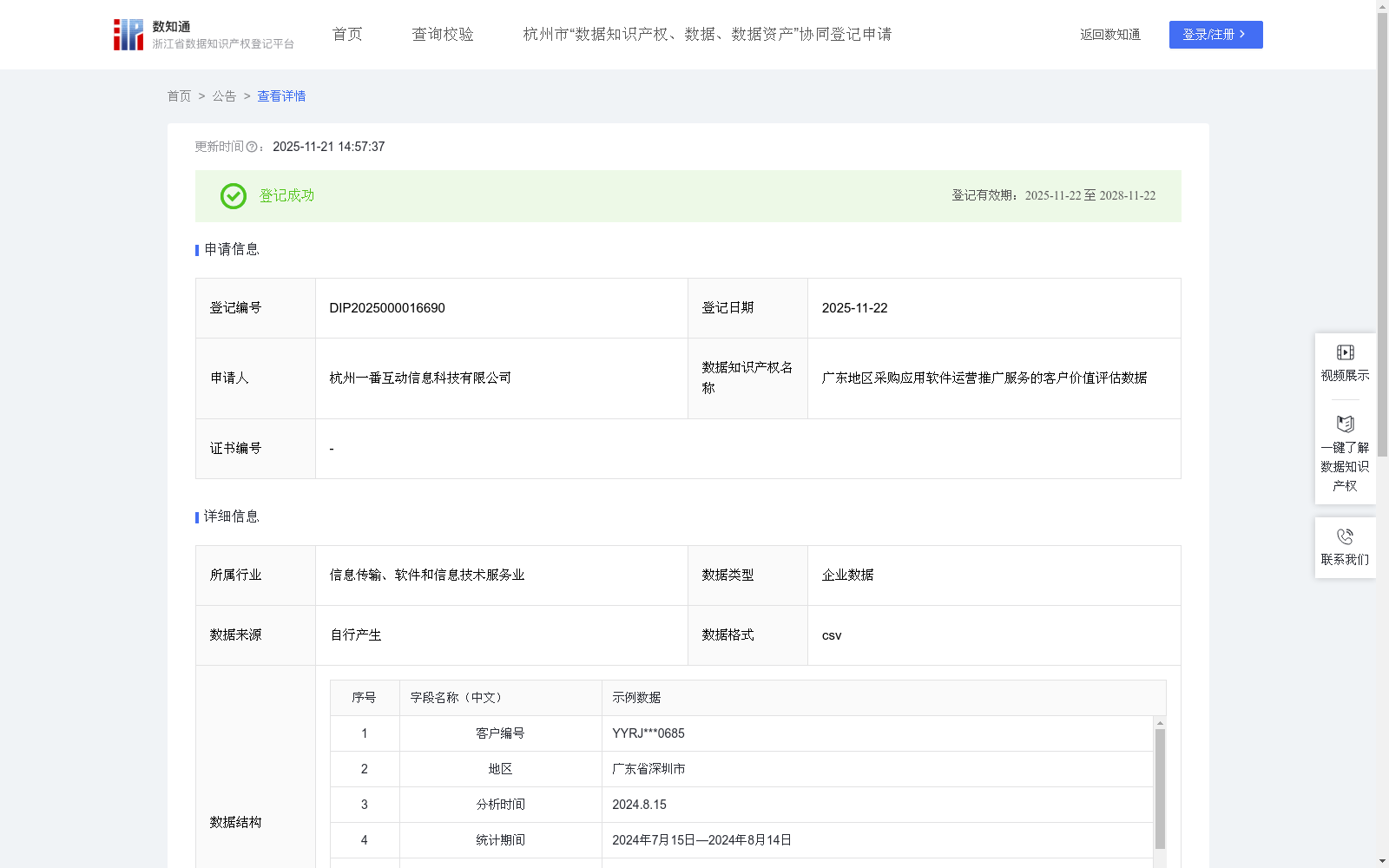Click the 序号 column header
Image resolution: width=1389 pixels, height=868 pixels.
(x=365, y=698)
